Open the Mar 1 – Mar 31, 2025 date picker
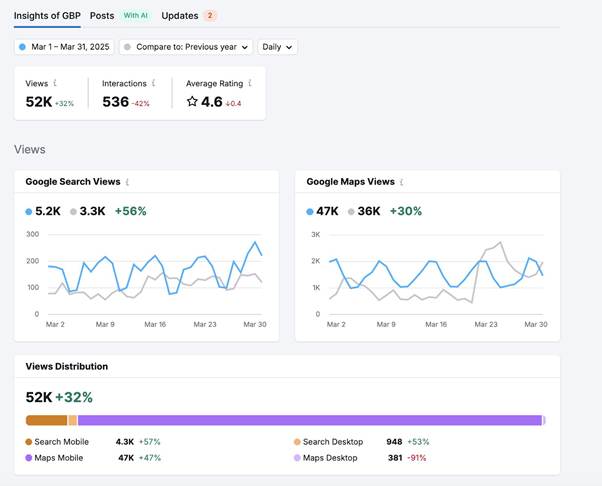Image resolution: width=602 pixels, height=486 pixels. pos(64,47)
